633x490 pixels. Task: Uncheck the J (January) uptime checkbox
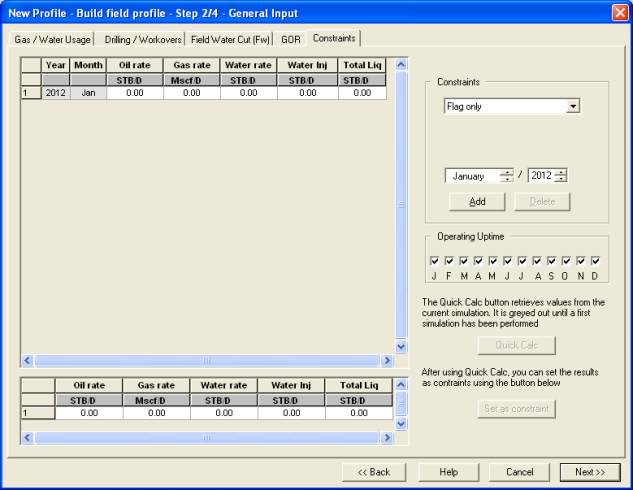(435, 261)
